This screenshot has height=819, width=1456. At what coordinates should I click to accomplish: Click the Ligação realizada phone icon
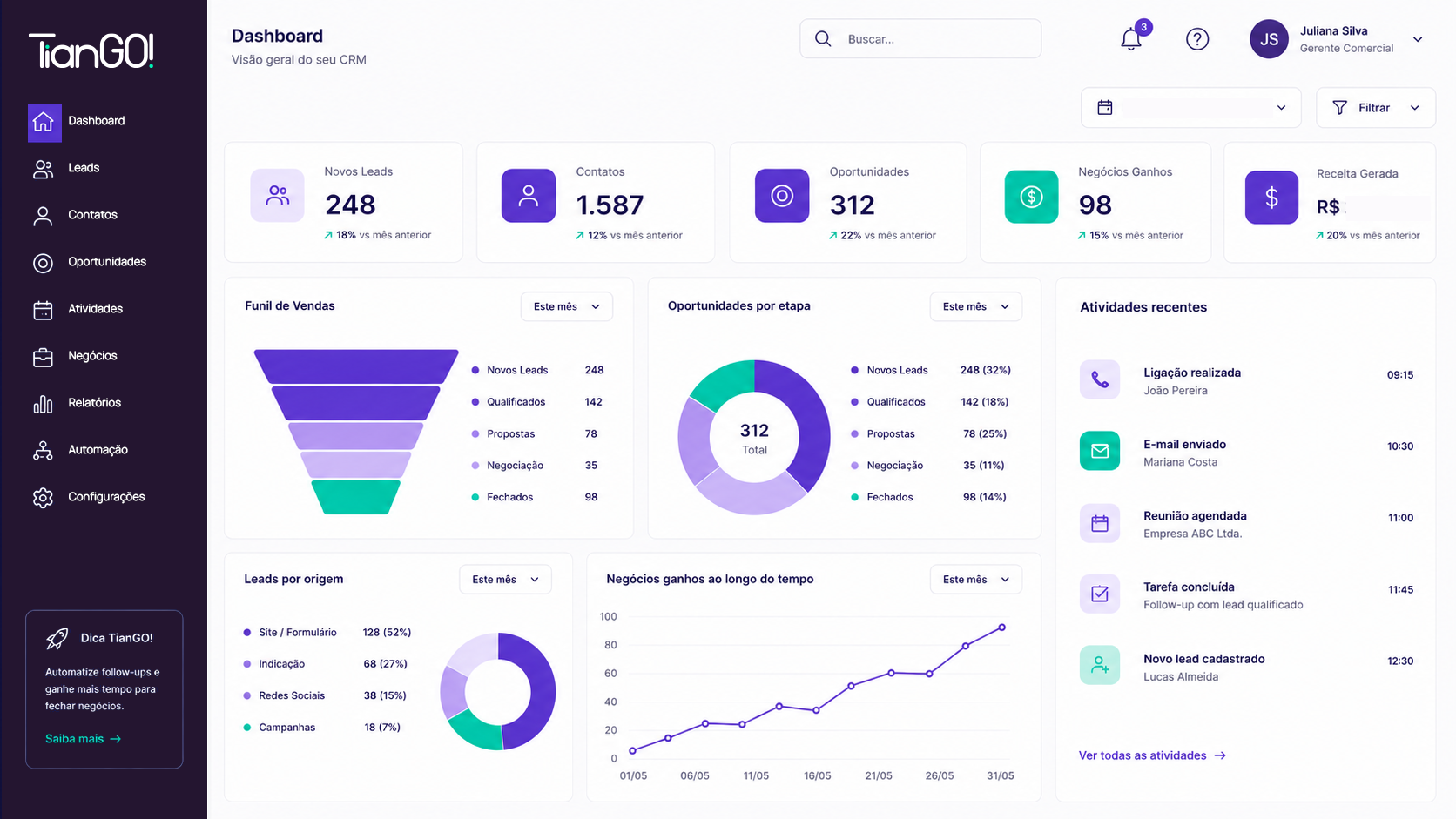click(1100, 379)
